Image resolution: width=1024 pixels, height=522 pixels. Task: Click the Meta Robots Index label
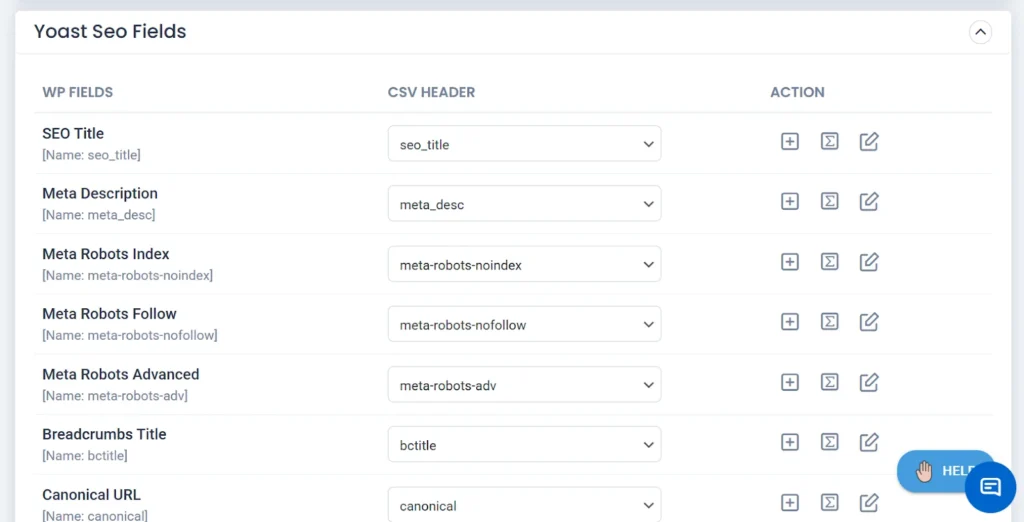point(106,254)
